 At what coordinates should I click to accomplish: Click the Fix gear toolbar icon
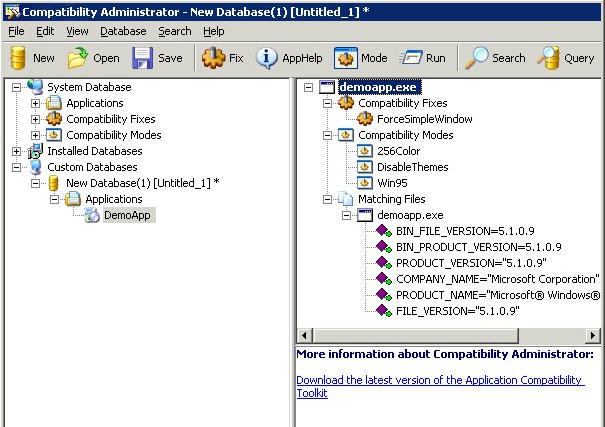(213, 58)
